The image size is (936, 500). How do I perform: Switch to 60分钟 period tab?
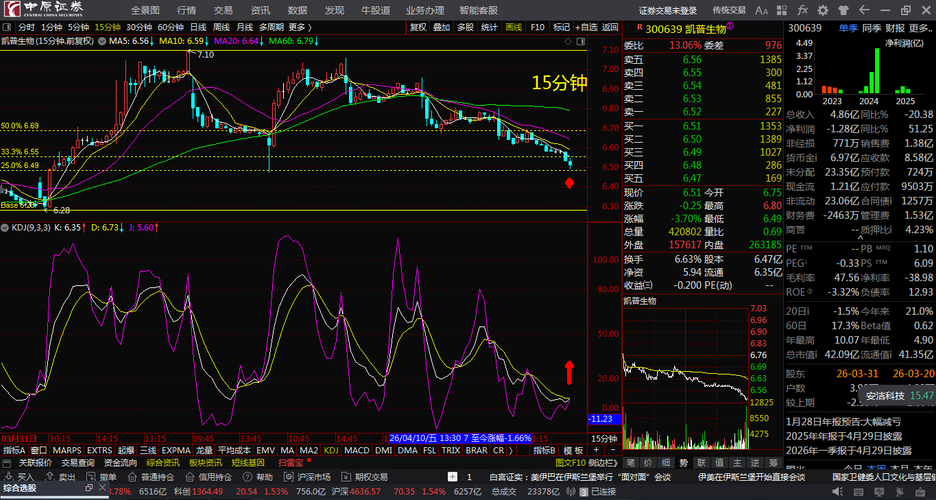[x=170, y=27]
